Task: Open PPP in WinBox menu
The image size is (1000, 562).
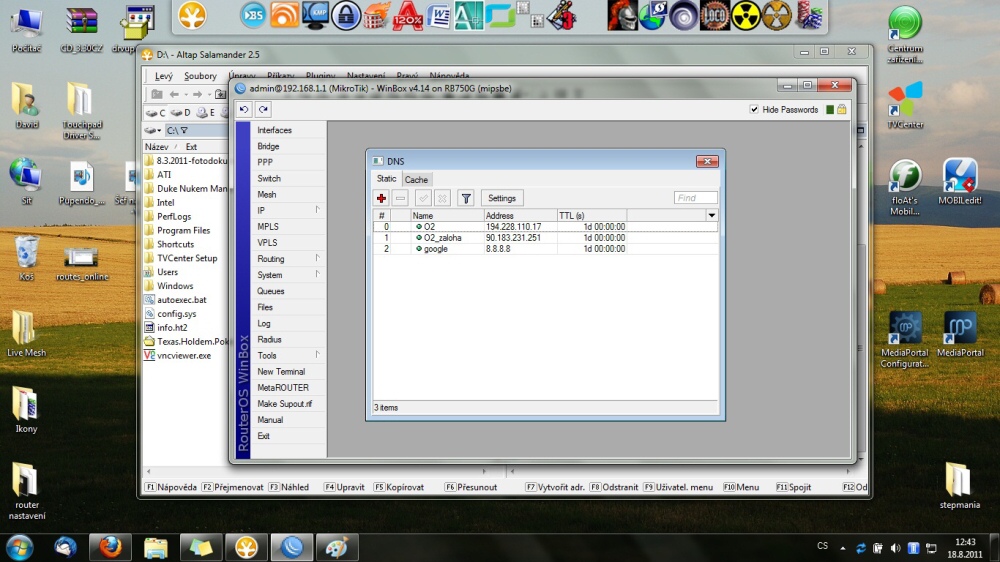Action: click(265, 162)
